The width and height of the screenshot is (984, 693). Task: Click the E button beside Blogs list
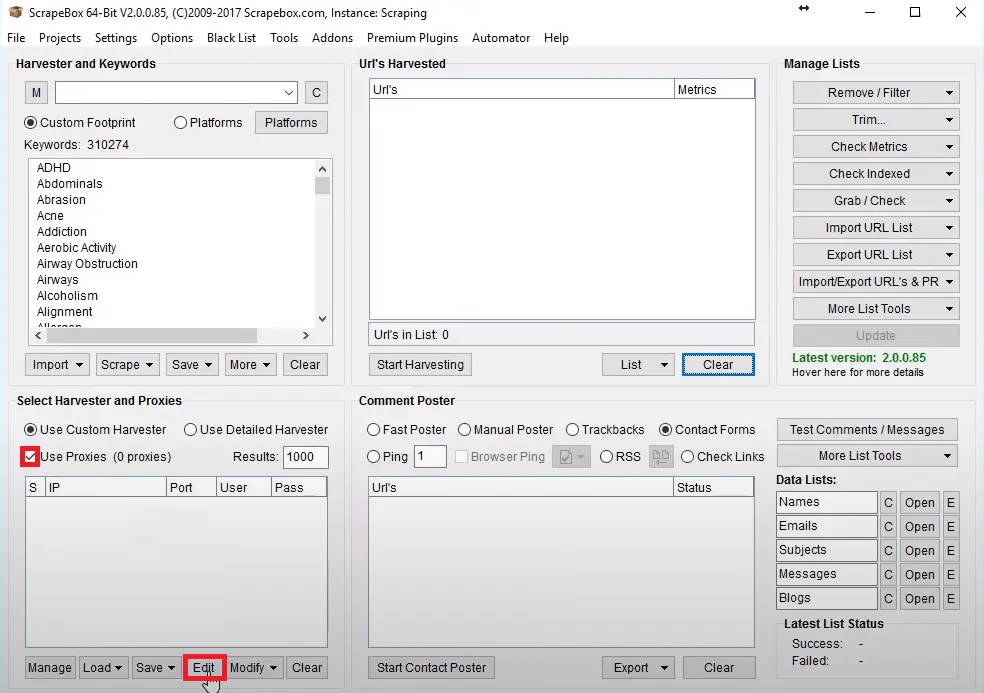[x=950, y=599]
